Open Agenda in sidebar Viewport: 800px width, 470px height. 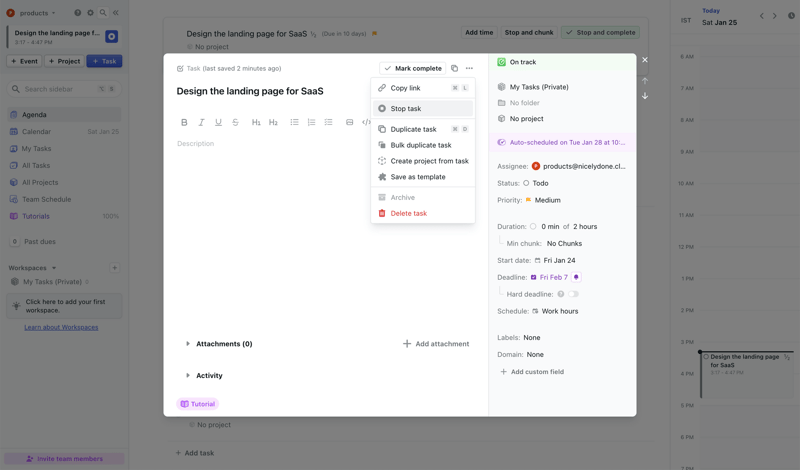(x=64, y=115)
